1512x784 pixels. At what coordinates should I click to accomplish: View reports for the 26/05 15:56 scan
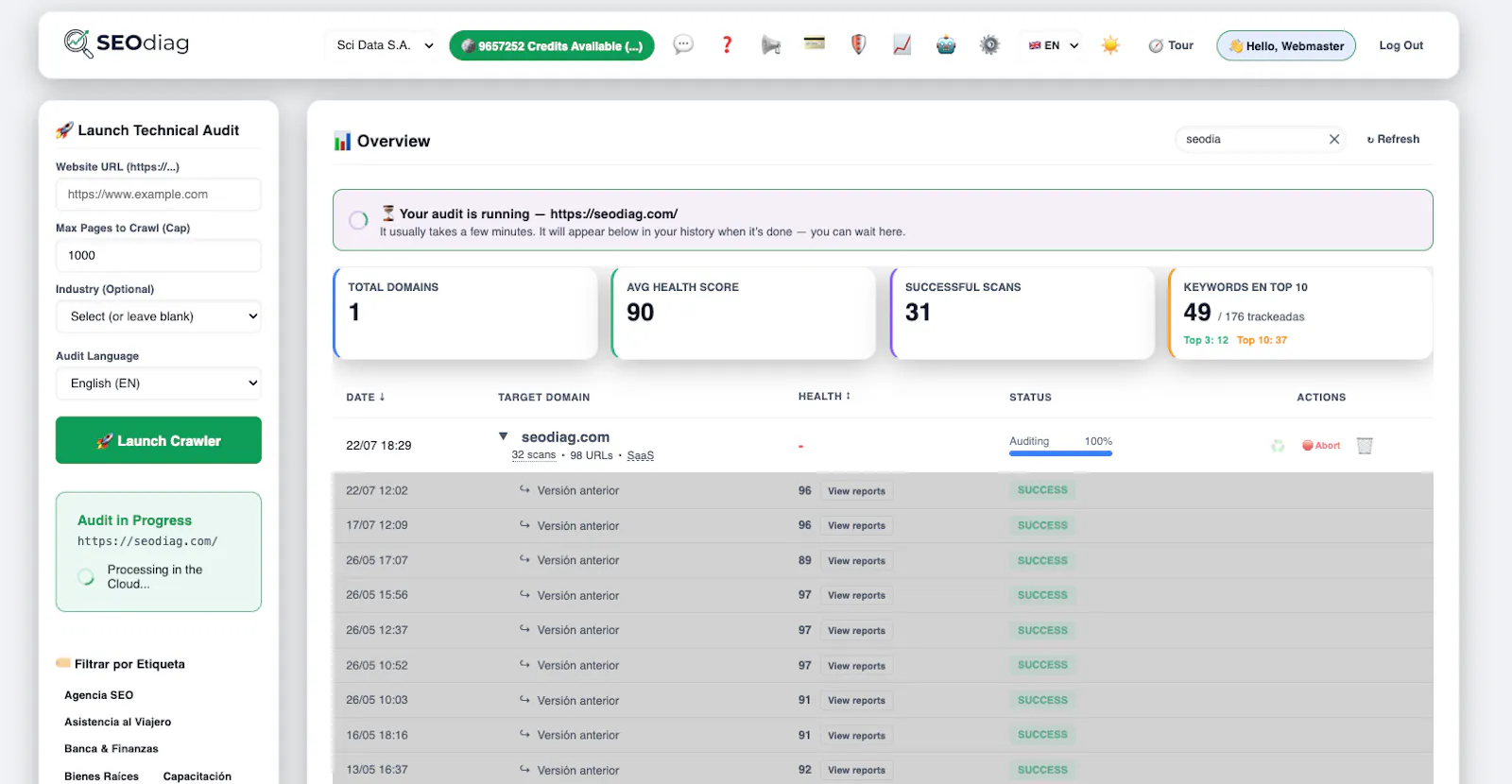pos(856,596)
